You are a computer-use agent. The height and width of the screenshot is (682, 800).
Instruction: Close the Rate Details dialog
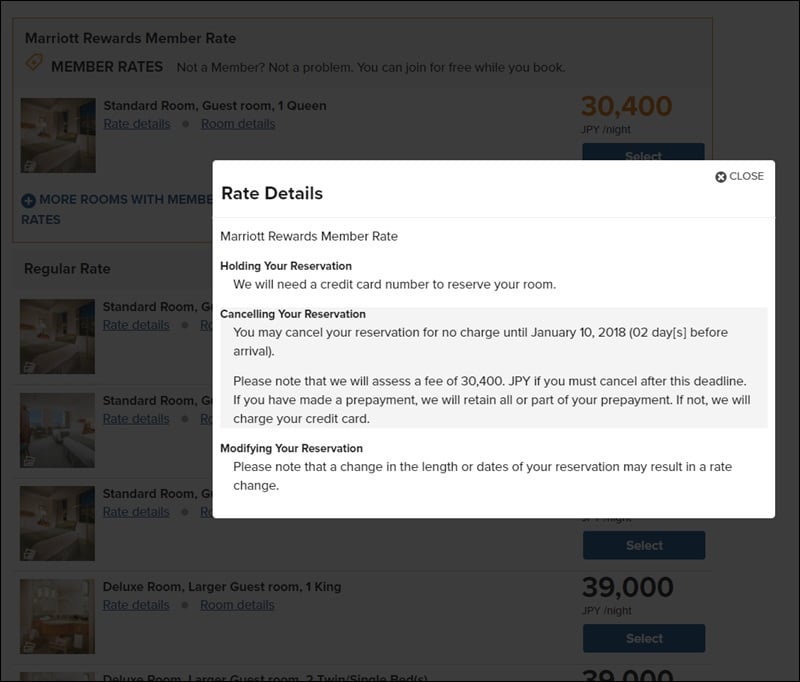tap(739, 176)
